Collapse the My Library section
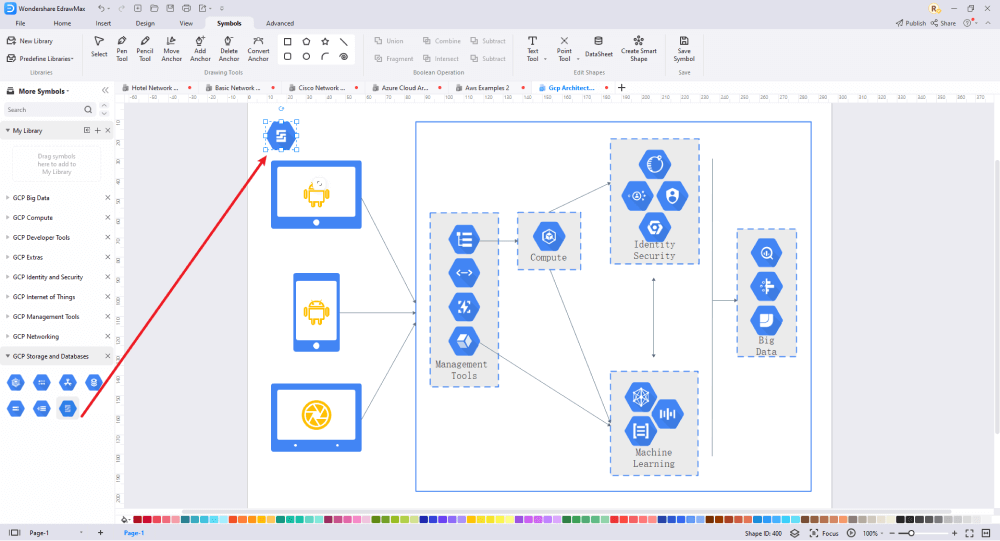Viewport: 1000px width, 541px height. [8, 130]
